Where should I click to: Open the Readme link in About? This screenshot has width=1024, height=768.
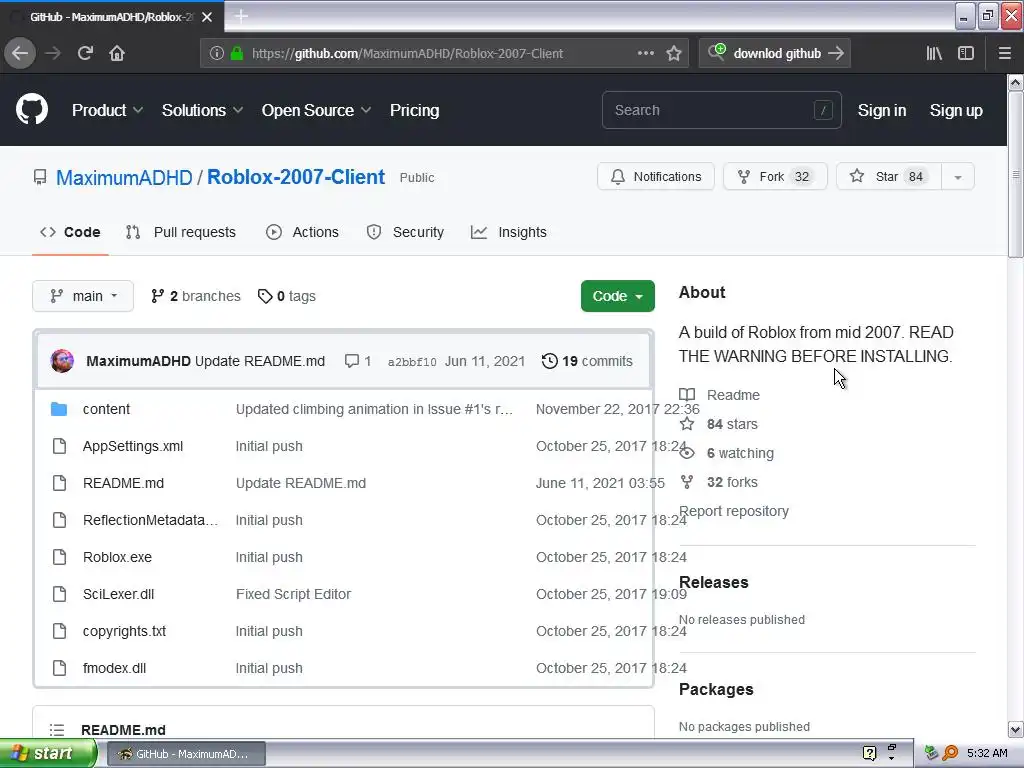[x=720, y=395]
